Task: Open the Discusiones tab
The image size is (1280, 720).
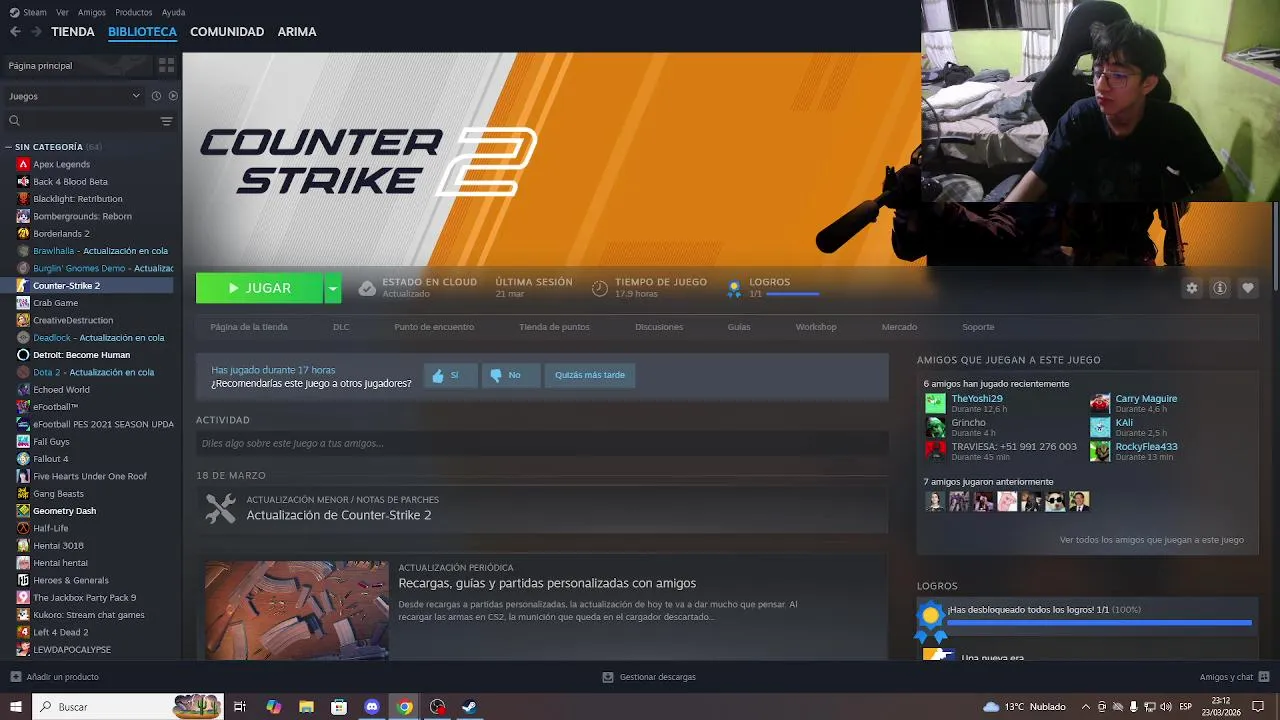Action: point(659,327)
